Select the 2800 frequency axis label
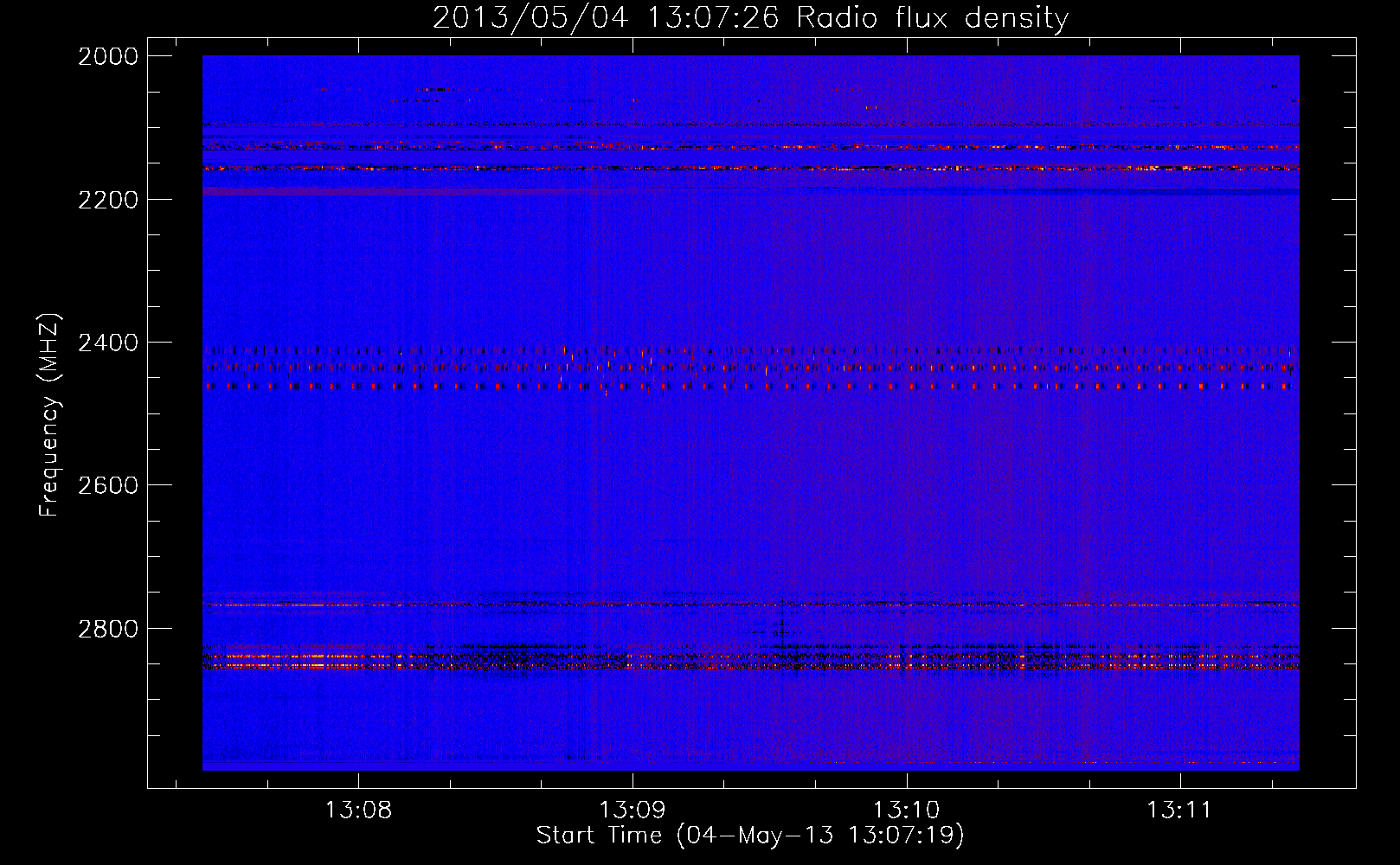This screenshot has height=865, width=1400. 108,629
